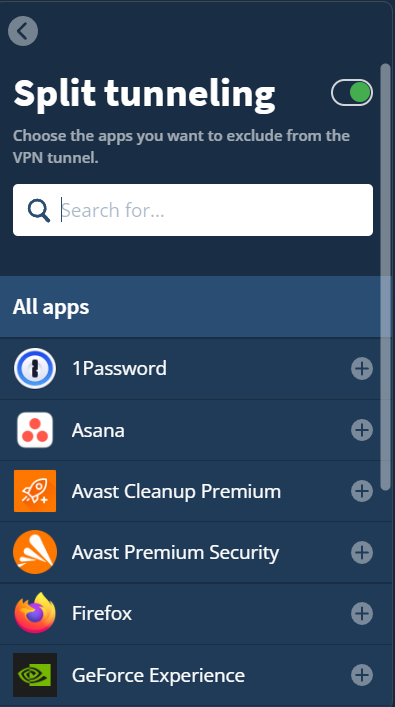Select the Firefox app name

tap(102, 614)
